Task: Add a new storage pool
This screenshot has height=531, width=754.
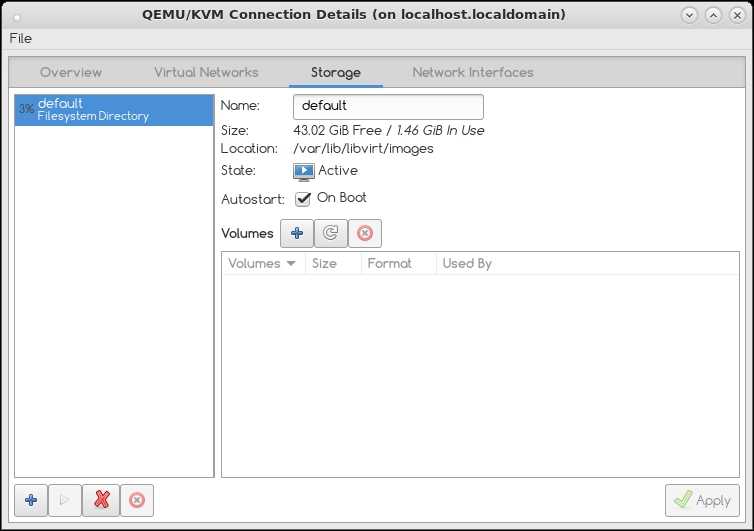Action: pyautogui.click(x=31, y=500)
